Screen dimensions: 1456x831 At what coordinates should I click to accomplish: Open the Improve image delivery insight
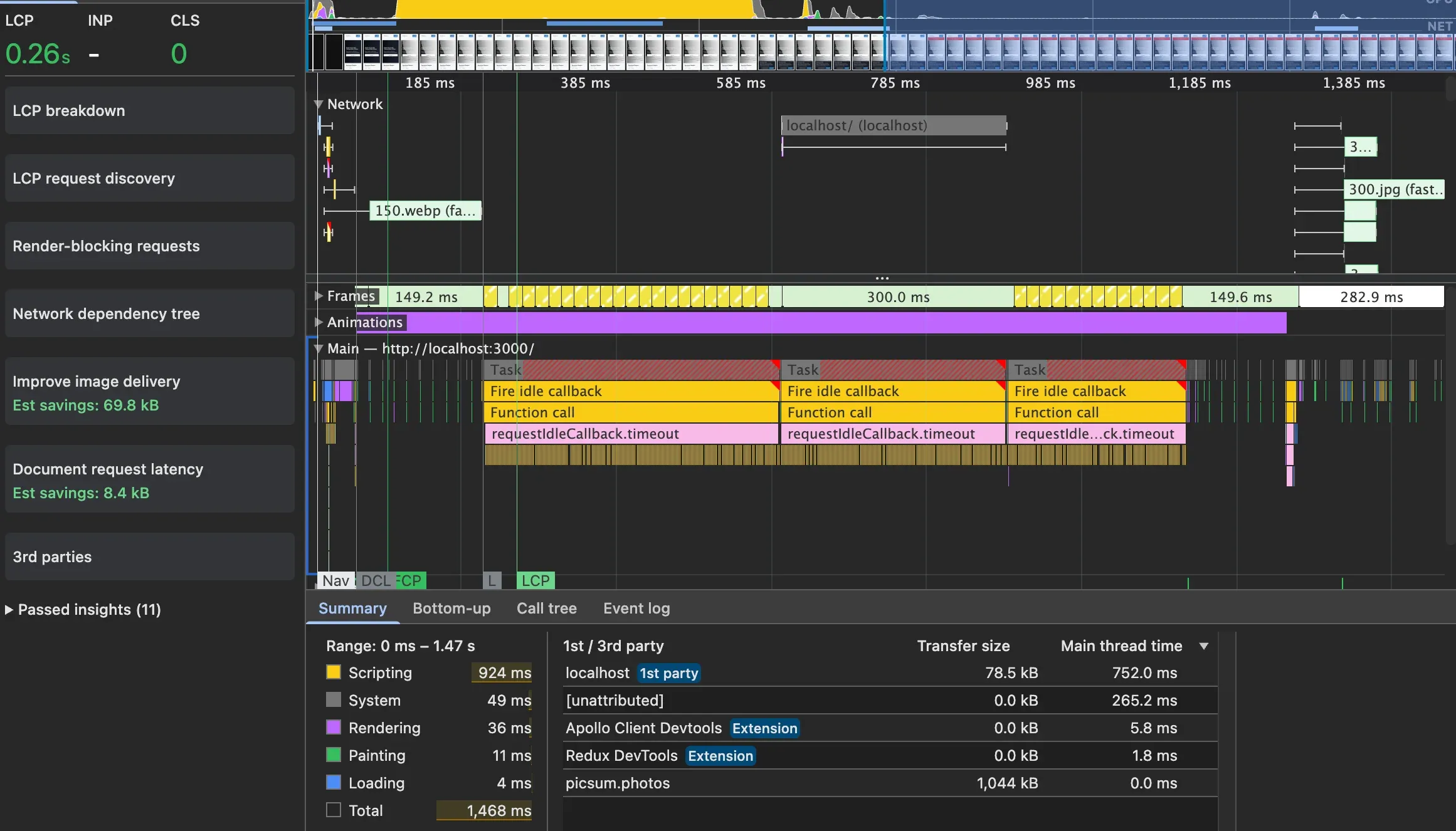(x=149, y=392)
